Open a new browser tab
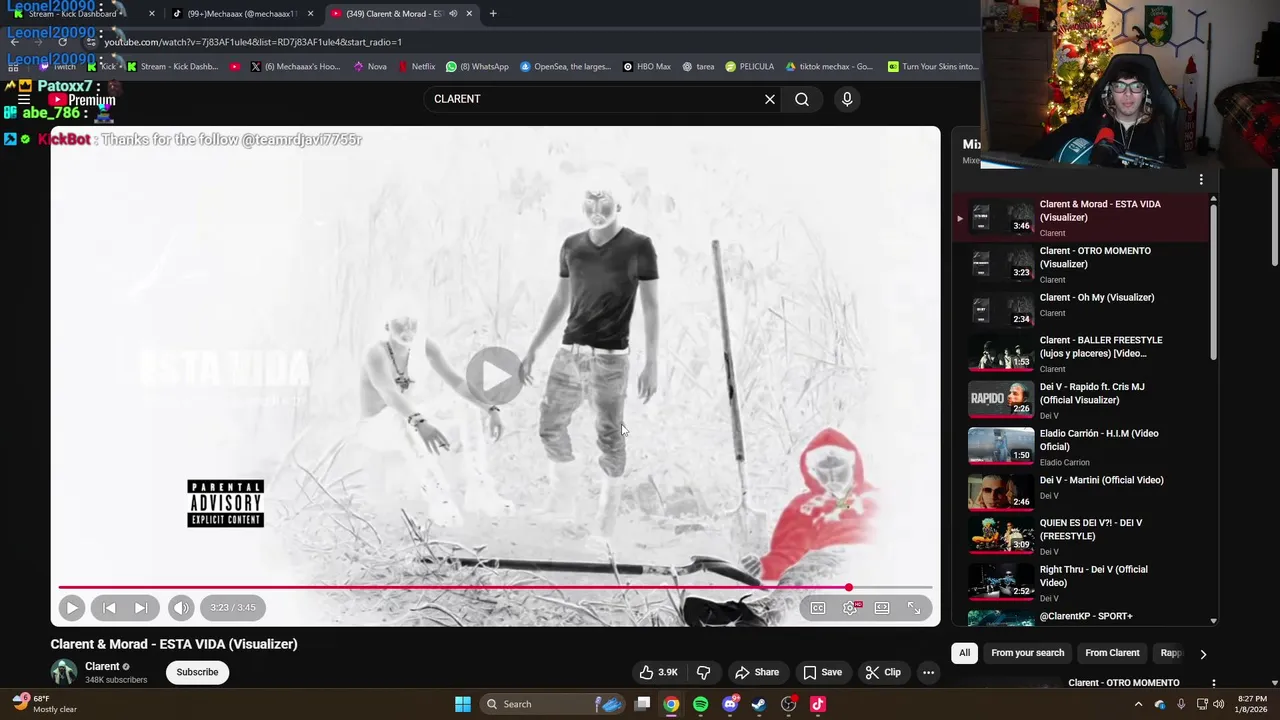 click(493, 14)
